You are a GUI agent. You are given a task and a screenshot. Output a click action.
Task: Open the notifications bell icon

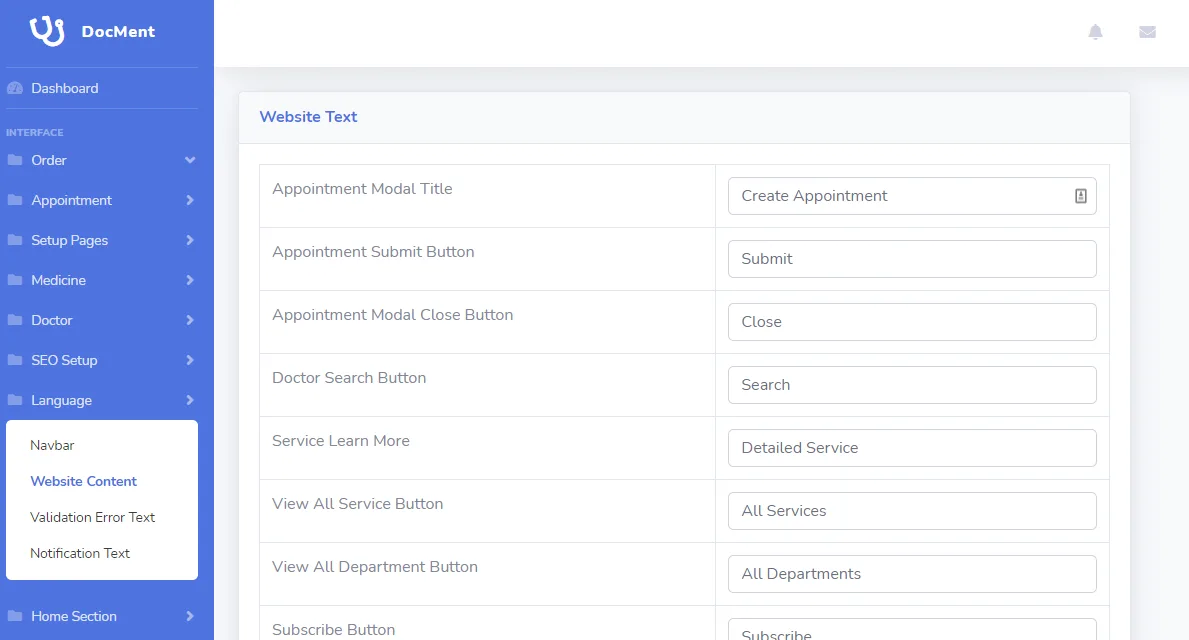click(x=1095, y=32)
